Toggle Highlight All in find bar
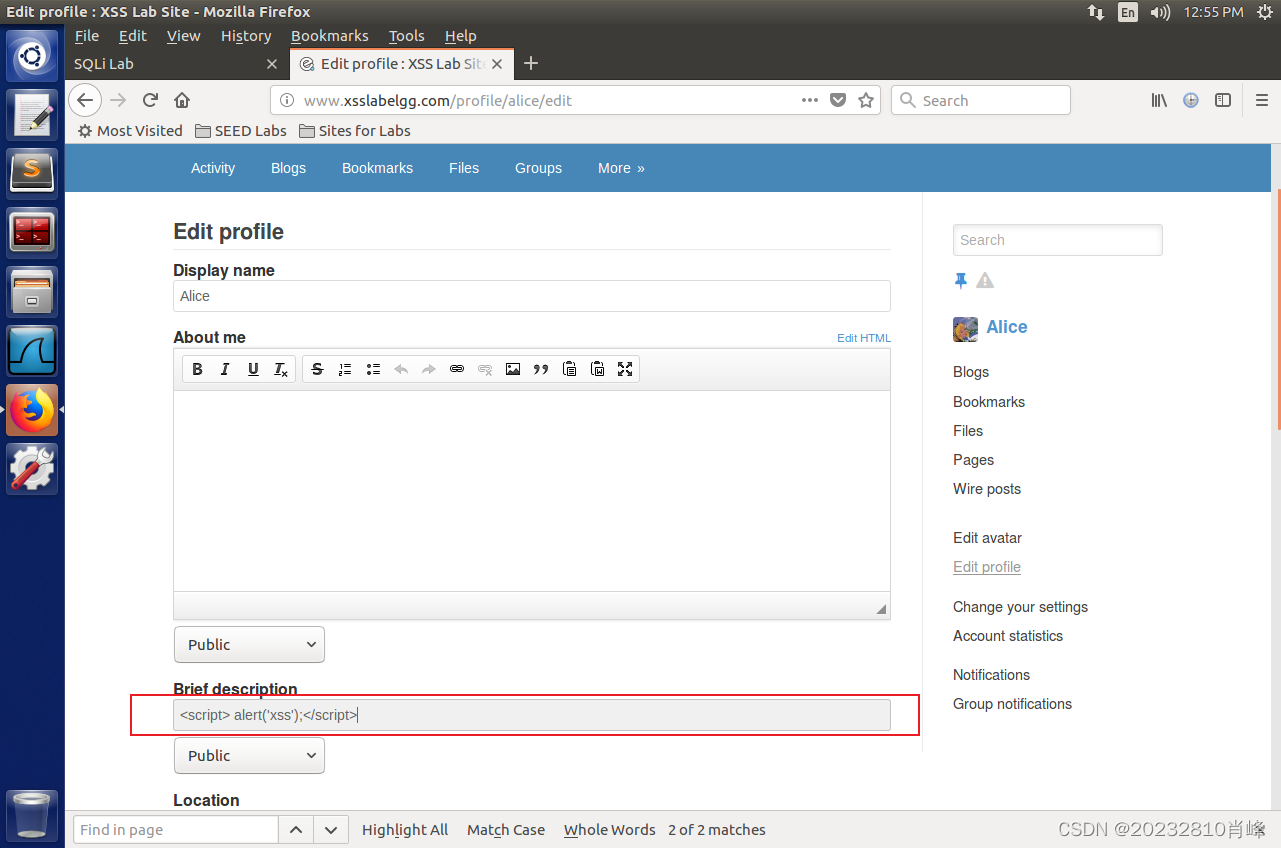1281x848 pixels. pyautogui.click(x=405, y=830)
